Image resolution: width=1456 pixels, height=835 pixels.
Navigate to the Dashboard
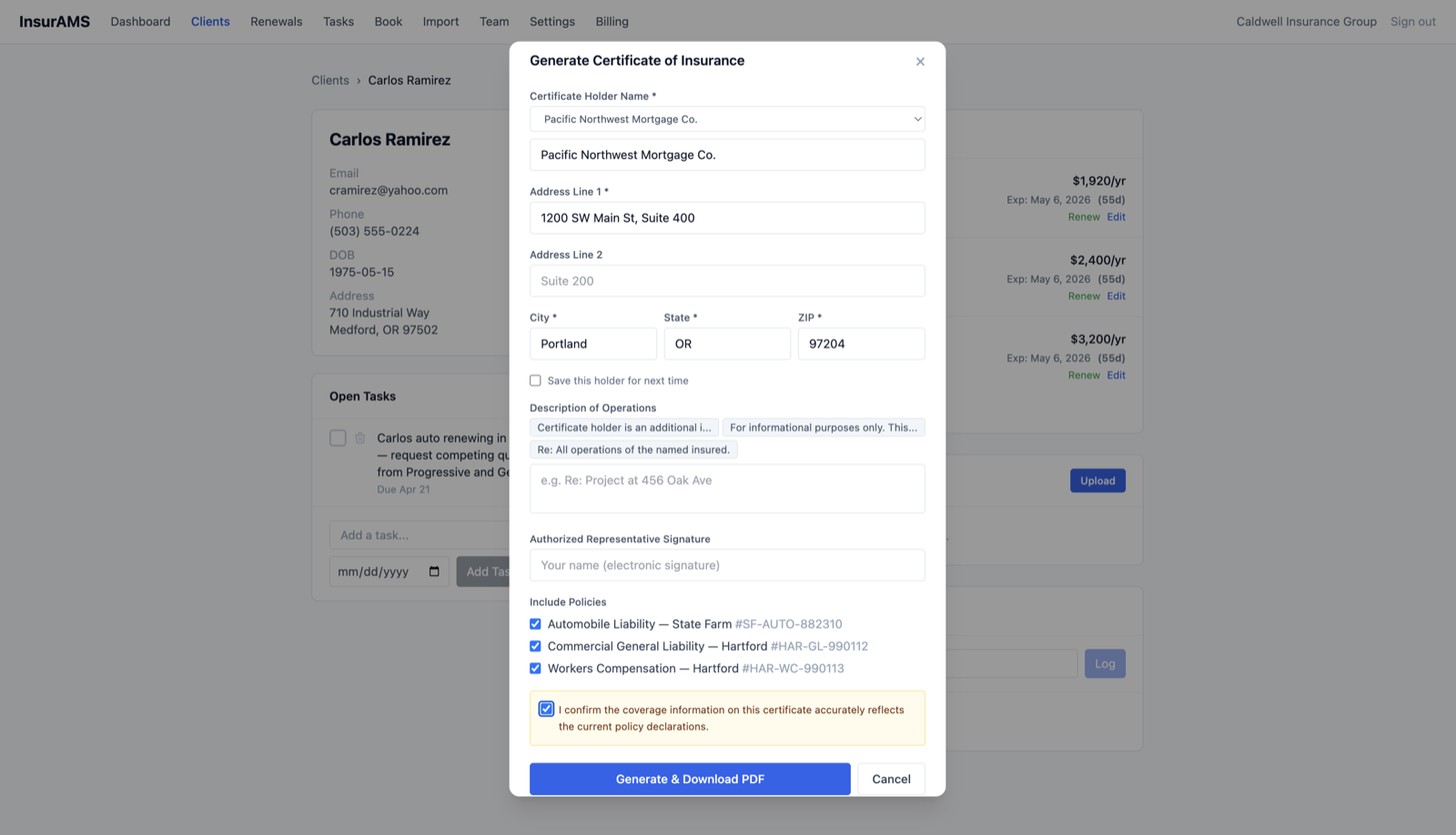pyautogui.click(x=140, y=21)
